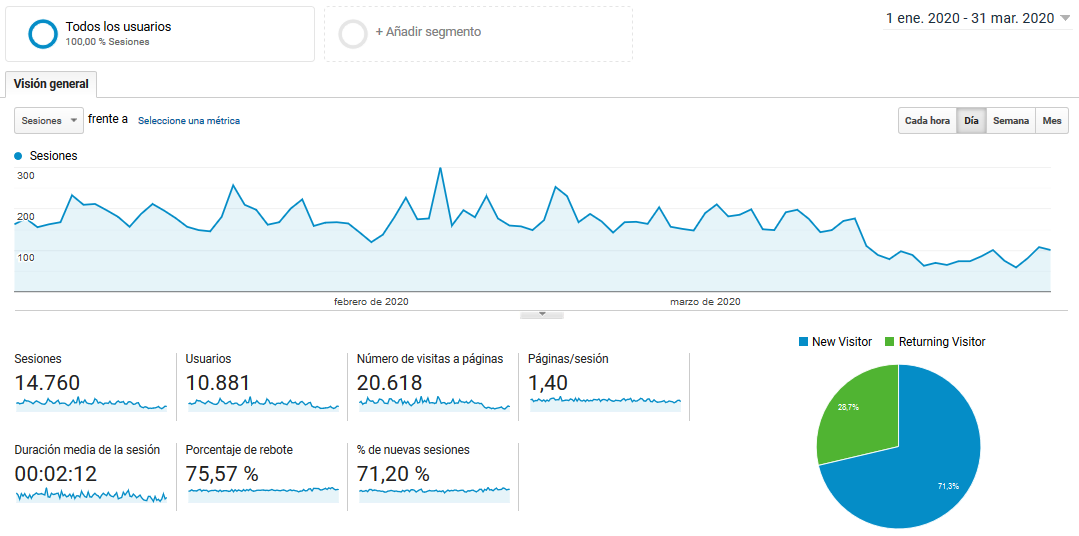
Task: Click the Seleccione una métrica link
Action: [189, 120]
